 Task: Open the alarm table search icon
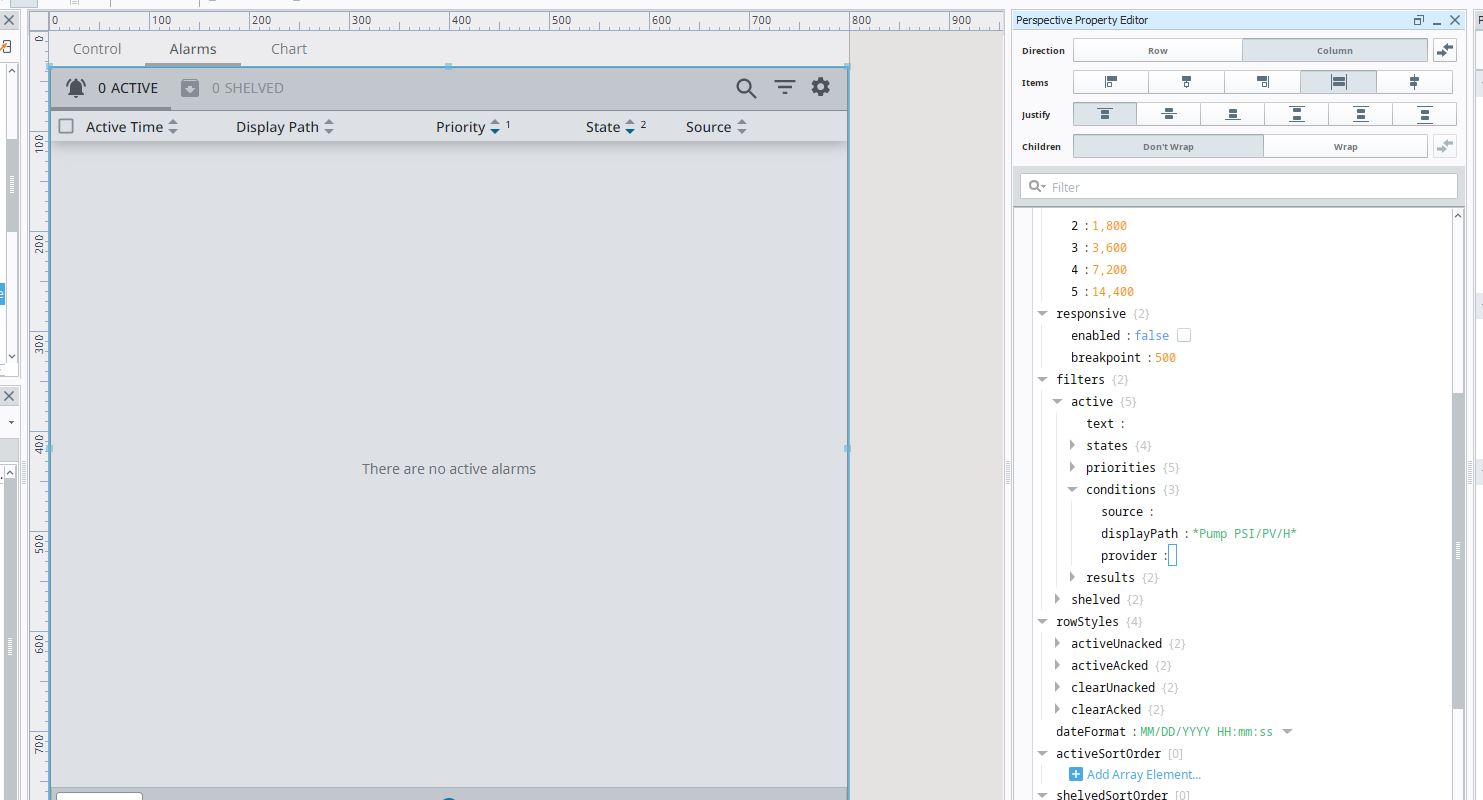pyautogui.click(x=746, y=88)
